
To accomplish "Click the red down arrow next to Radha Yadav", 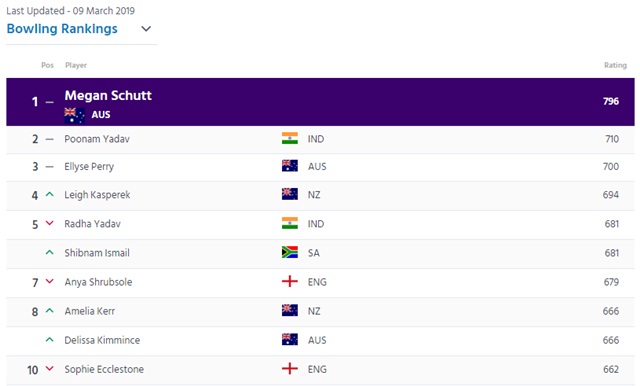I will click(x=49, y=223).
